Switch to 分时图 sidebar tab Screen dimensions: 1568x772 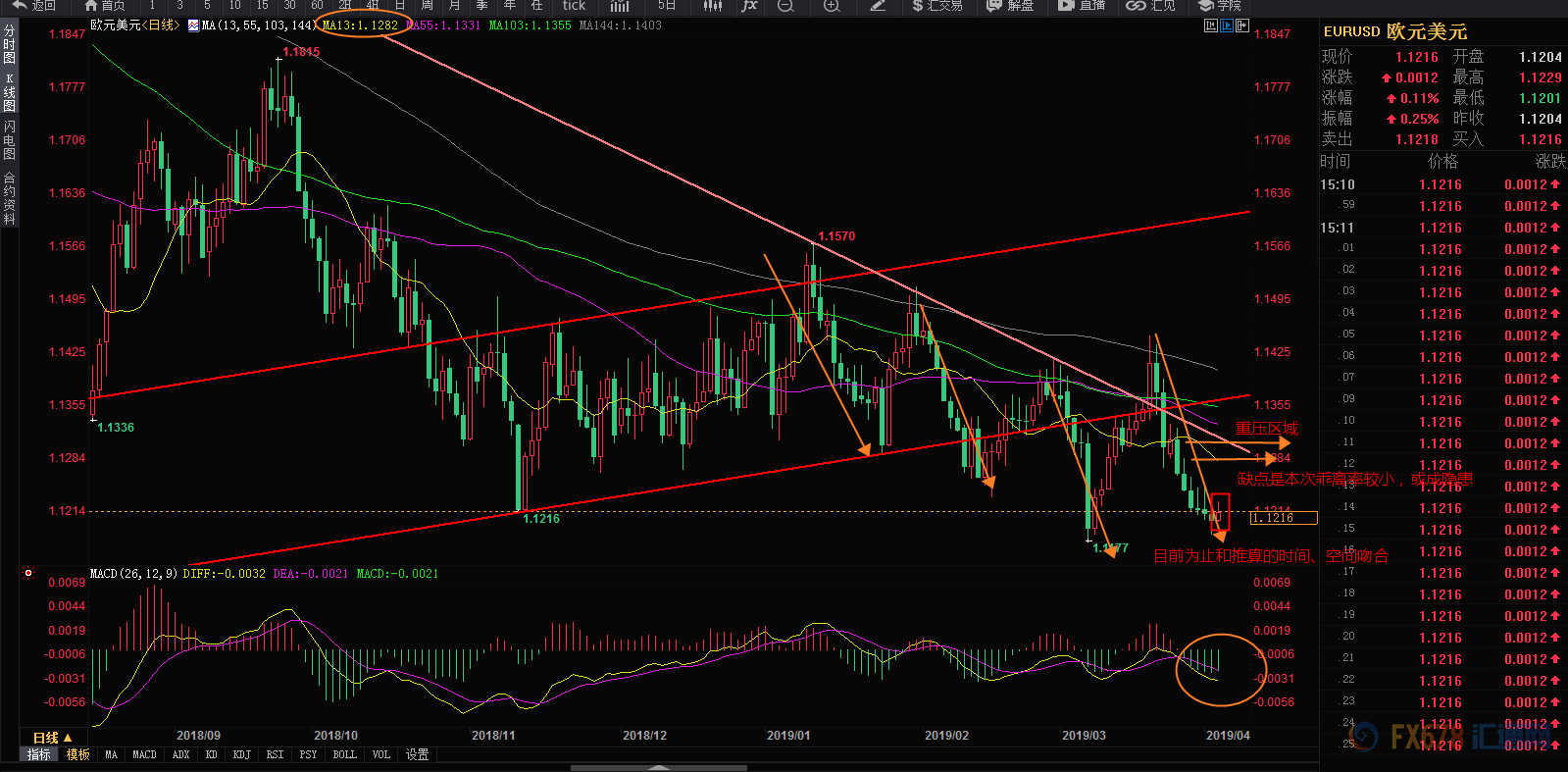click(x=9, y=44)
